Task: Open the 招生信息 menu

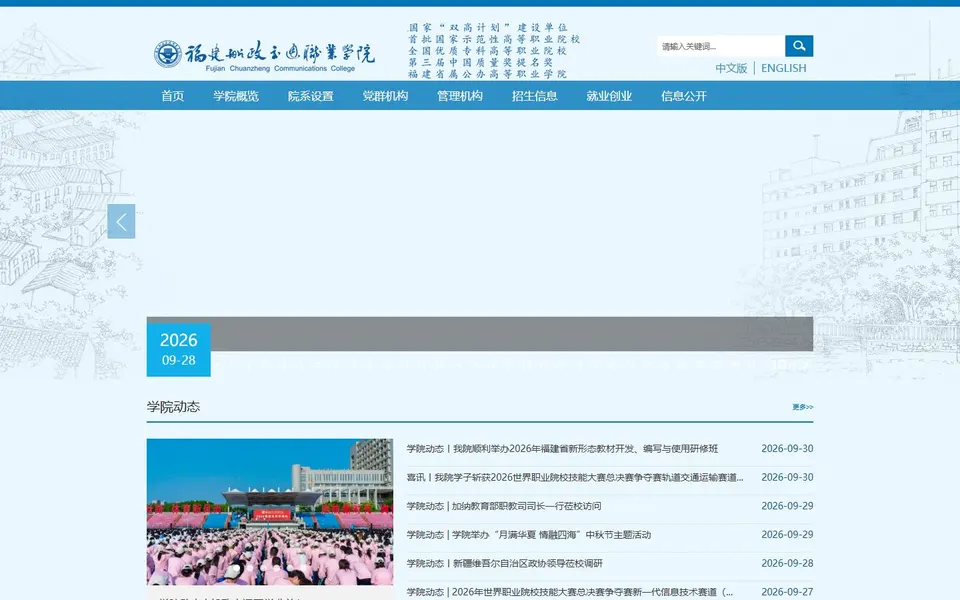Action: tap(534, 96)
